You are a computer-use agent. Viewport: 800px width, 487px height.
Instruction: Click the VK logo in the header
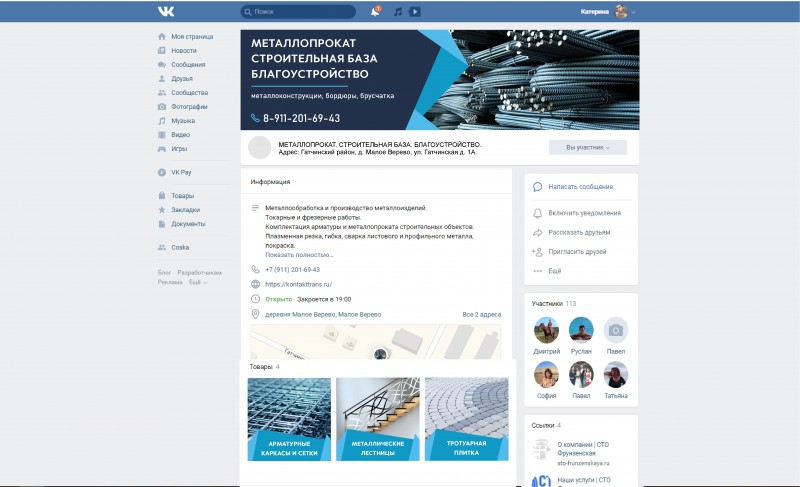coord(166,11)
